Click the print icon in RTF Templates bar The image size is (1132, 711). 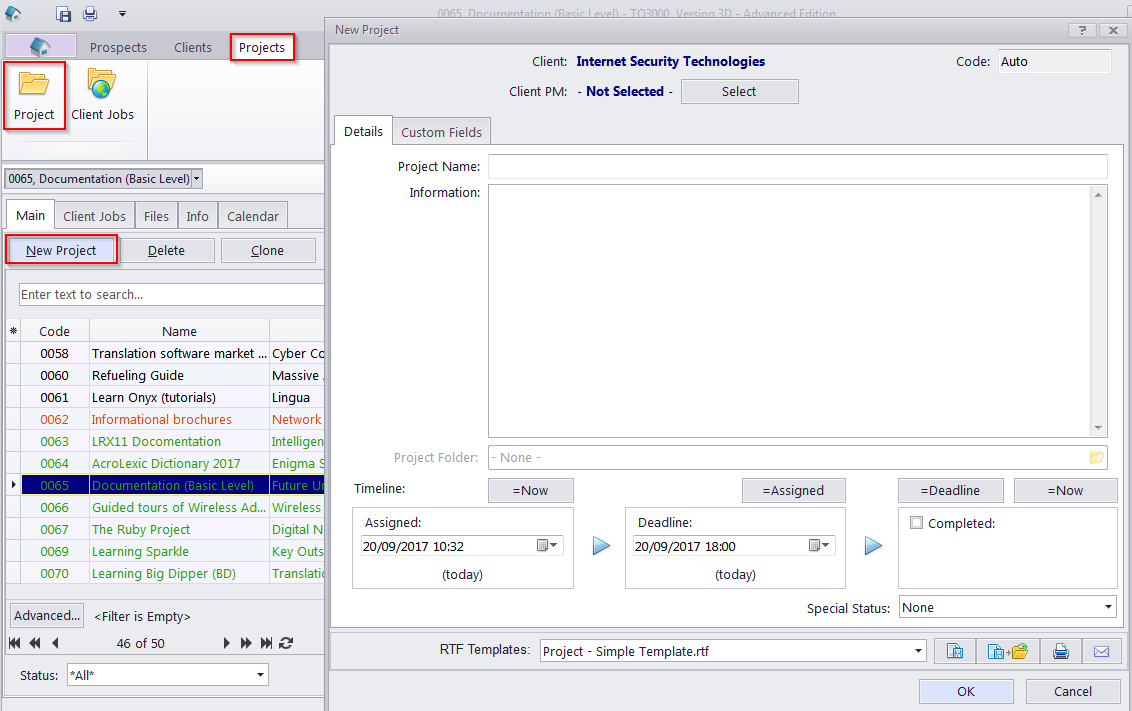[x=1061, y=651]
